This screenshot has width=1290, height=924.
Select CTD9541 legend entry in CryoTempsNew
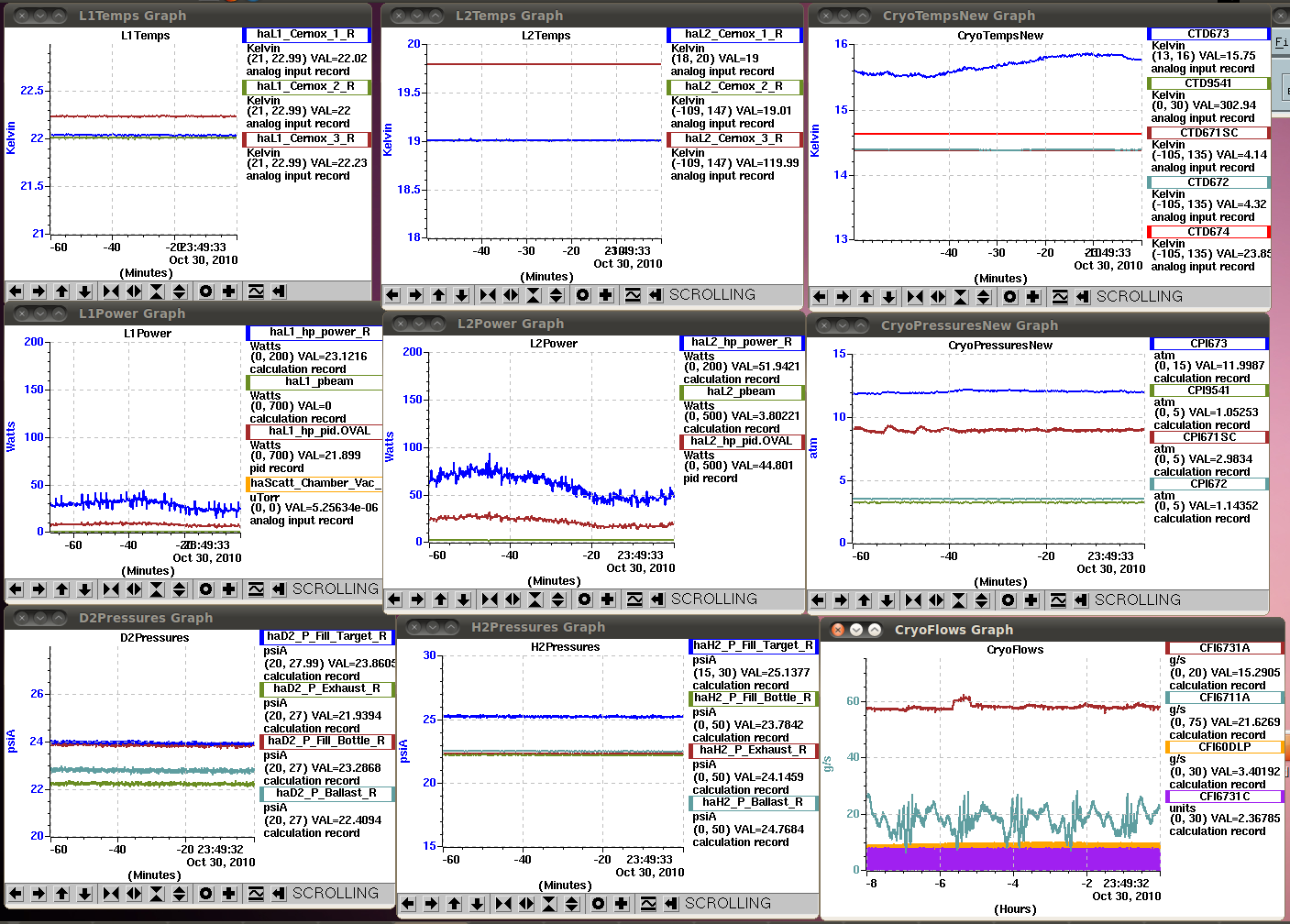tap(1208, 83)
